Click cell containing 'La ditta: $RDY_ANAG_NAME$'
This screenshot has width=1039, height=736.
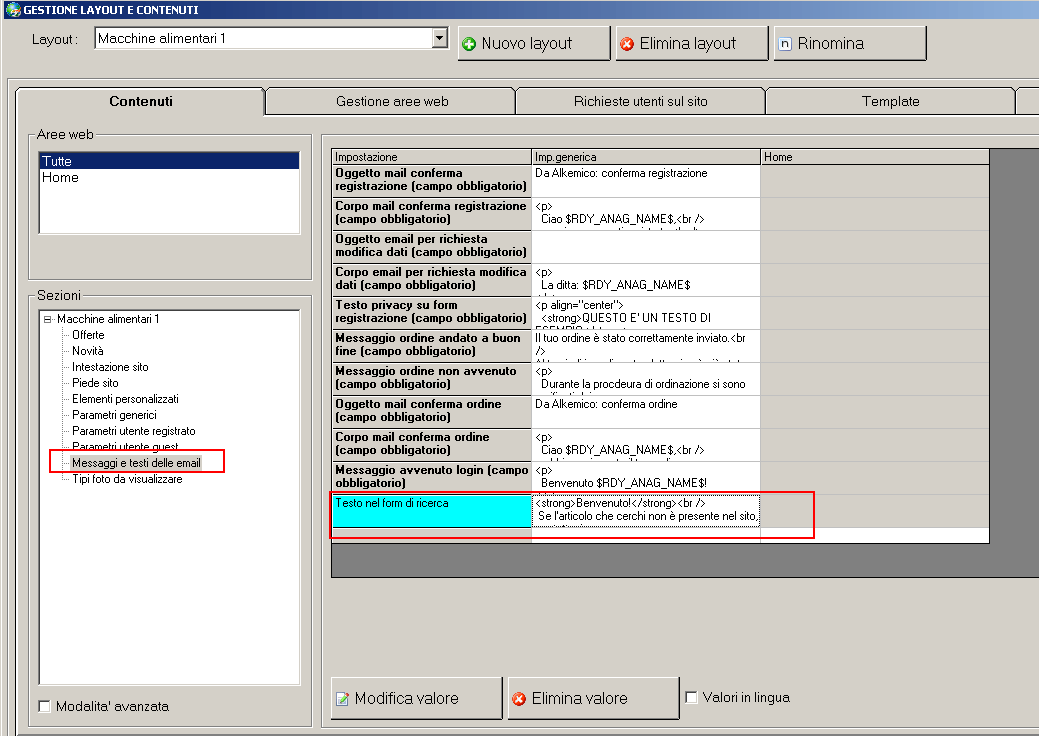[x=646, y=280]
